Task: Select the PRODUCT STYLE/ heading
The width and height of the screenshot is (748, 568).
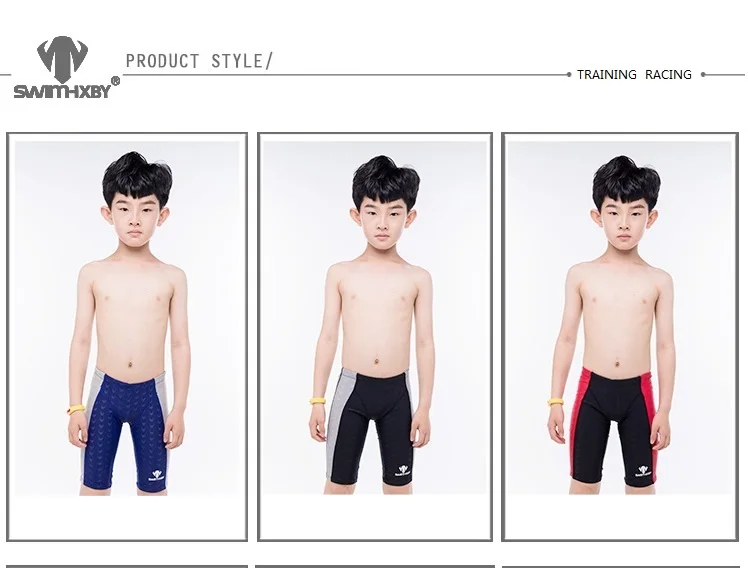Action: 199,61
